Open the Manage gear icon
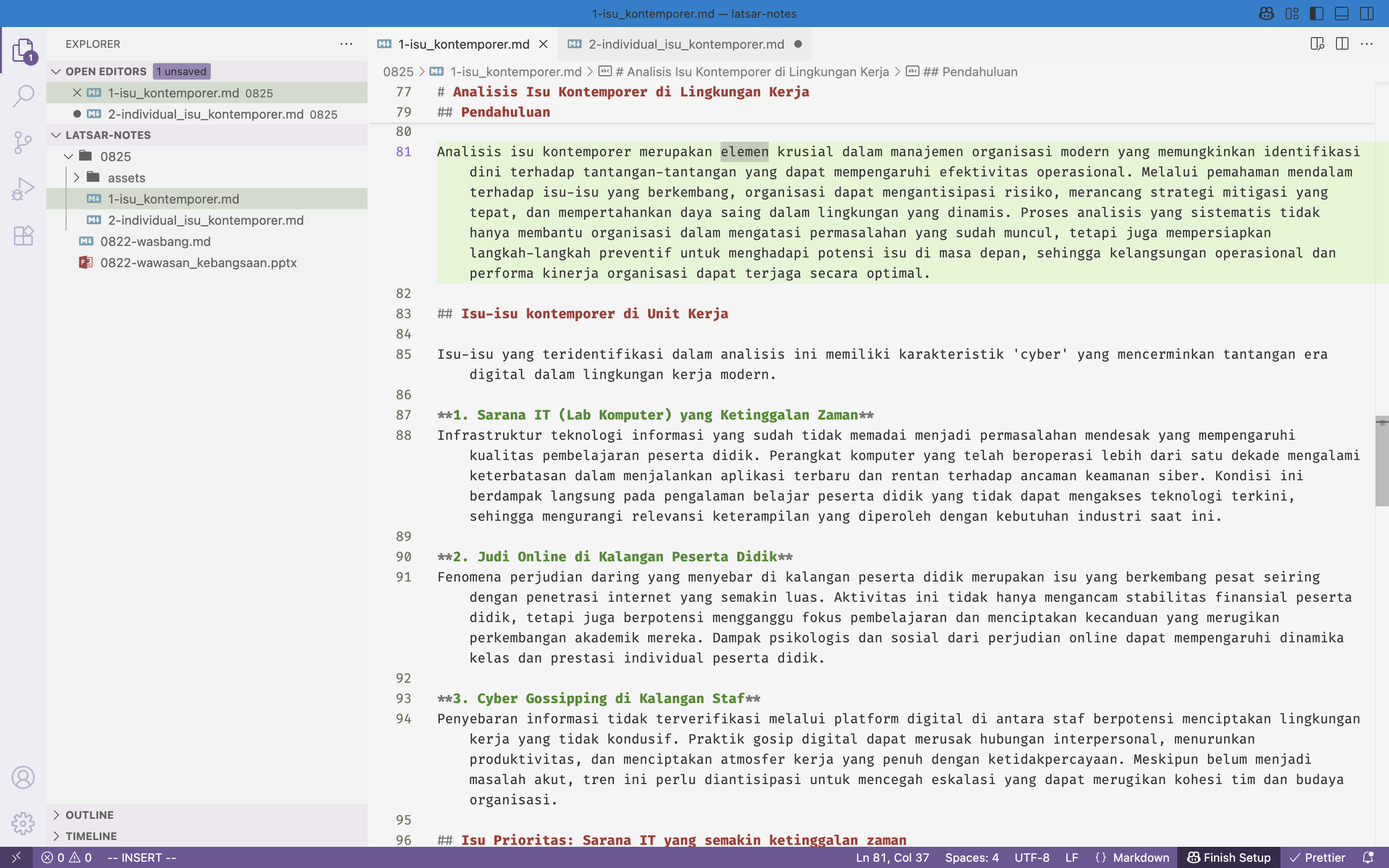1389x868 pixels. (x=23, y=823)
